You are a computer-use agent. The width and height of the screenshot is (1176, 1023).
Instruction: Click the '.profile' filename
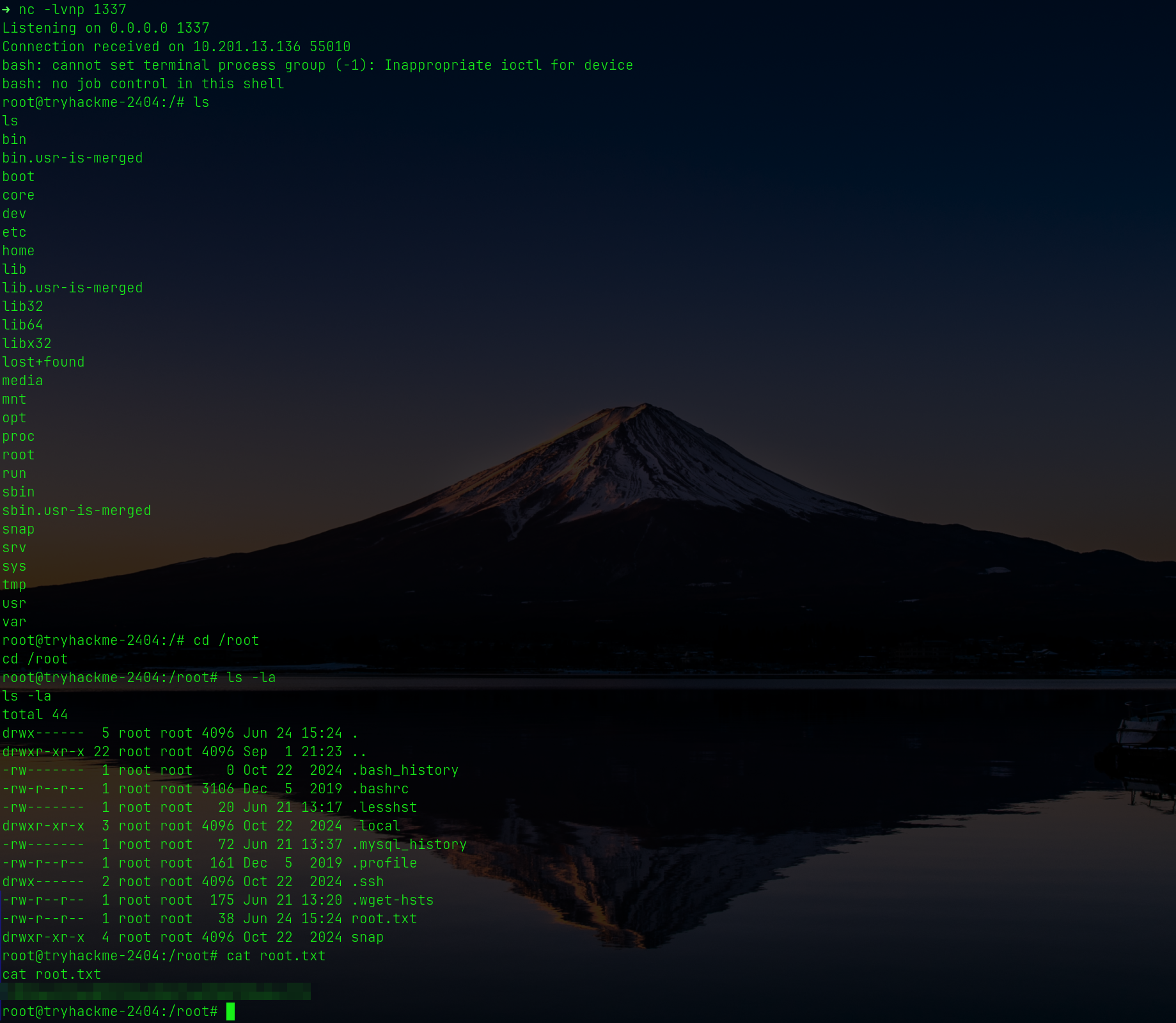coord(384,863)
